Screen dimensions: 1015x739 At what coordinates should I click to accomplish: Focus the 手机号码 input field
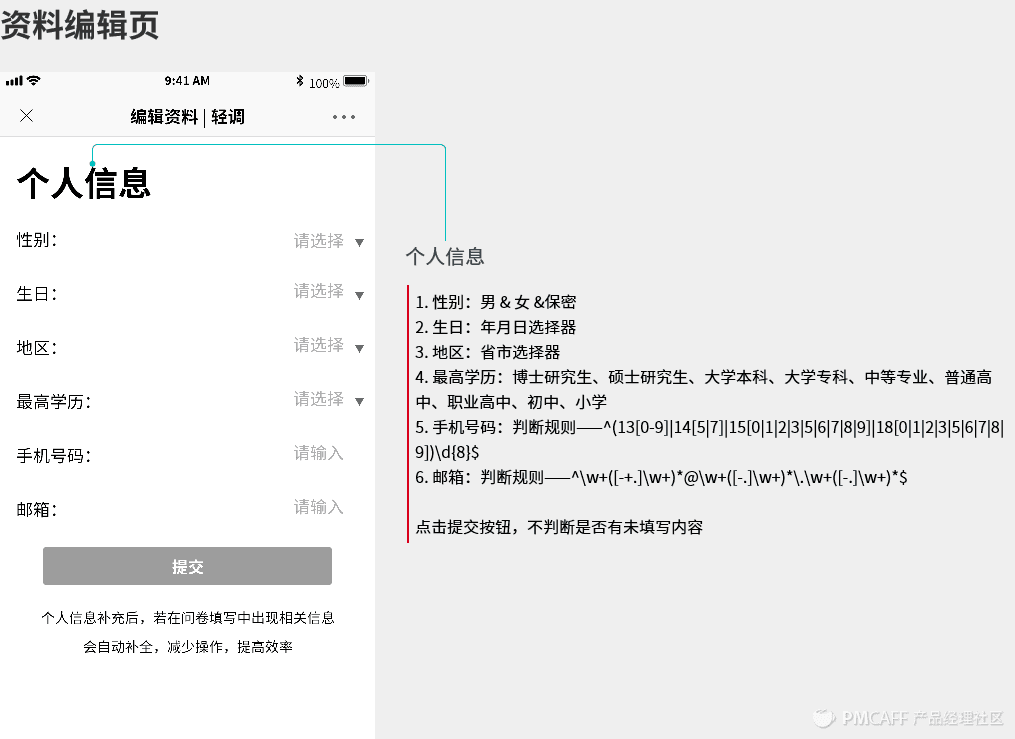coord(318,453)
